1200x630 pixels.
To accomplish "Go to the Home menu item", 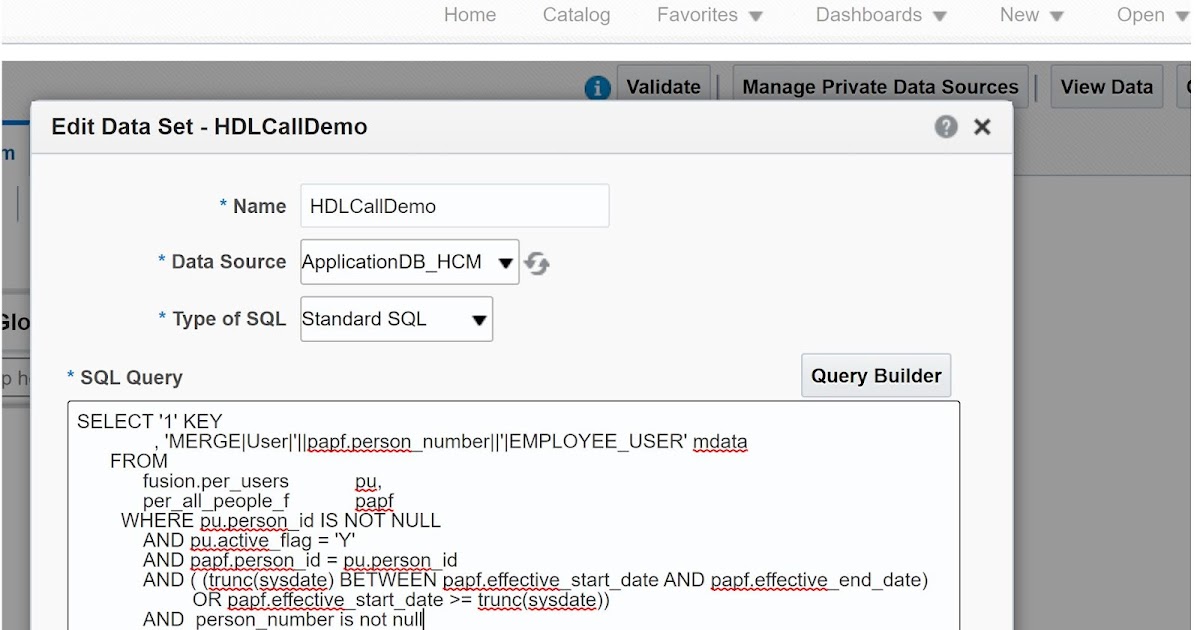I will [x=469, y=15].
